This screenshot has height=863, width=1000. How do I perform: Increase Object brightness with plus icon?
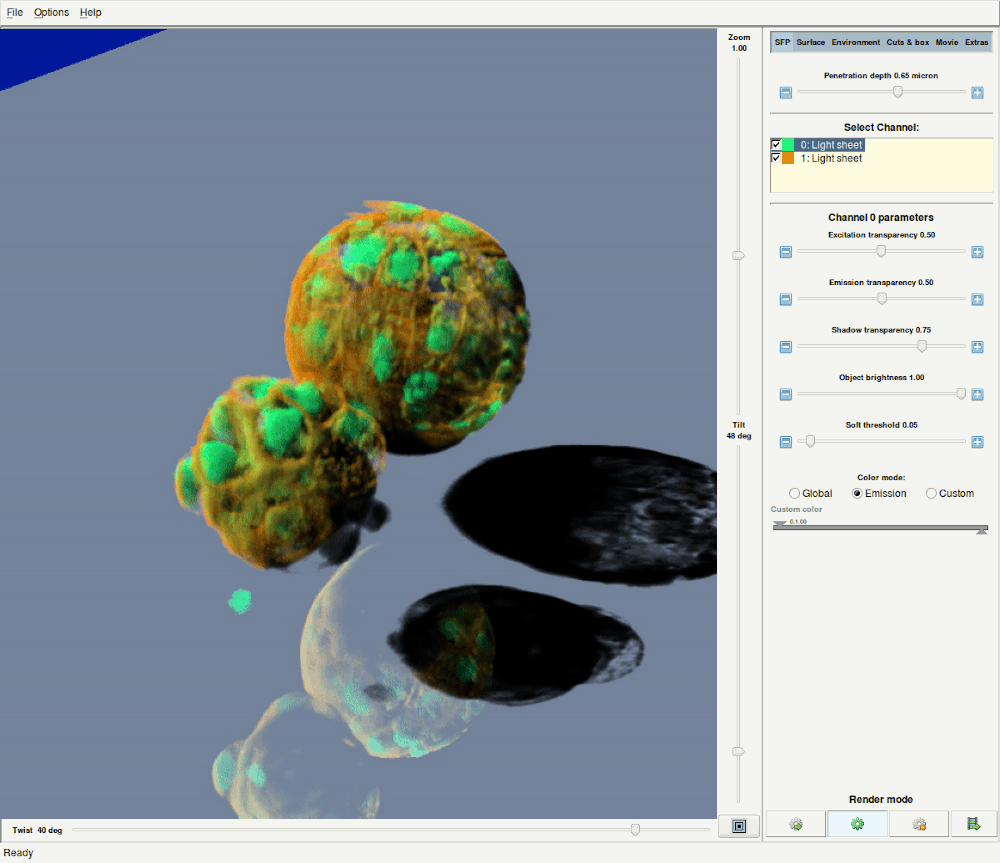coord(977,394)
